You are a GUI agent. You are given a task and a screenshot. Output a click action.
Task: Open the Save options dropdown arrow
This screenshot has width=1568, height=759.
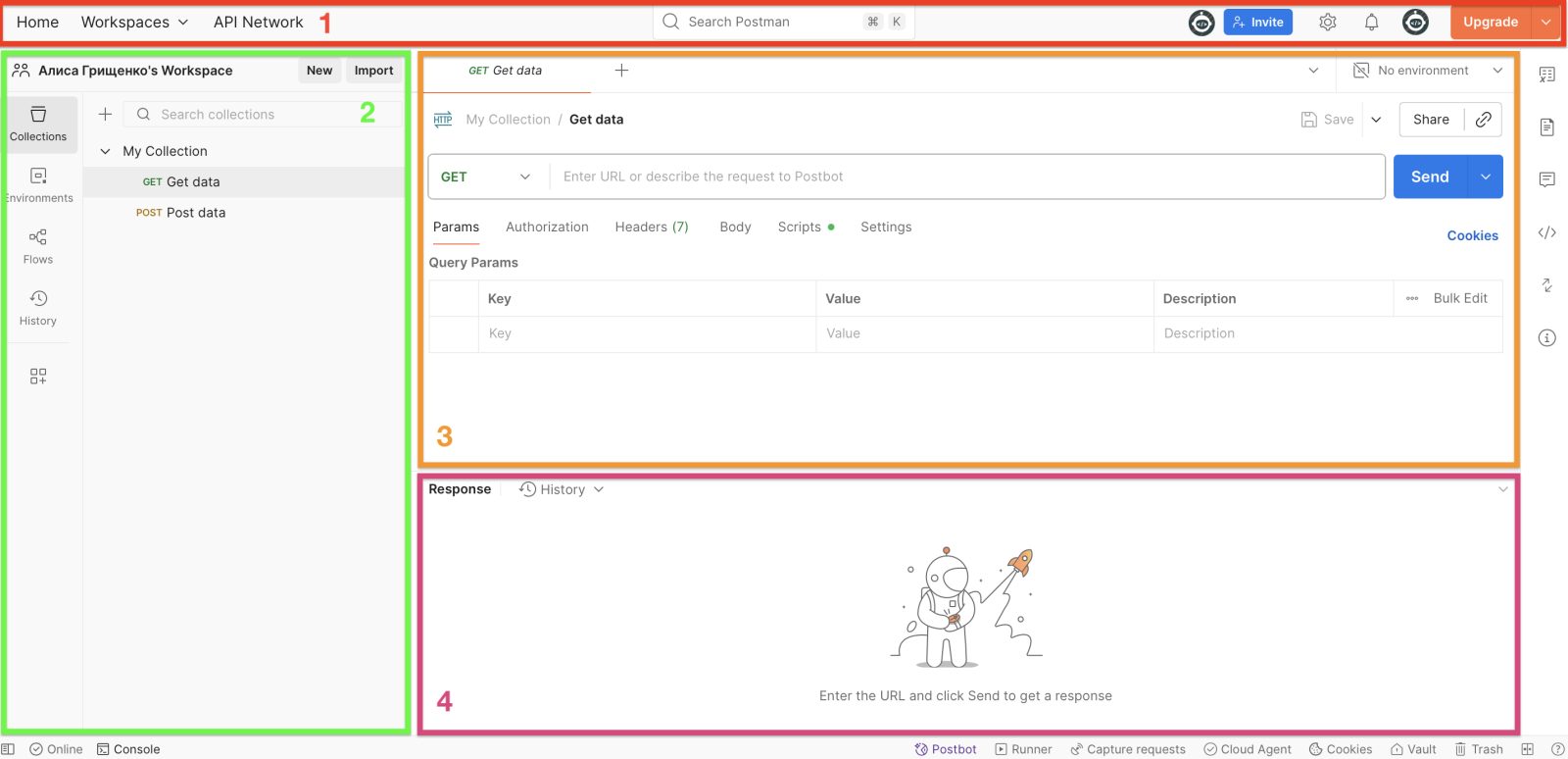click(1376, 120)
